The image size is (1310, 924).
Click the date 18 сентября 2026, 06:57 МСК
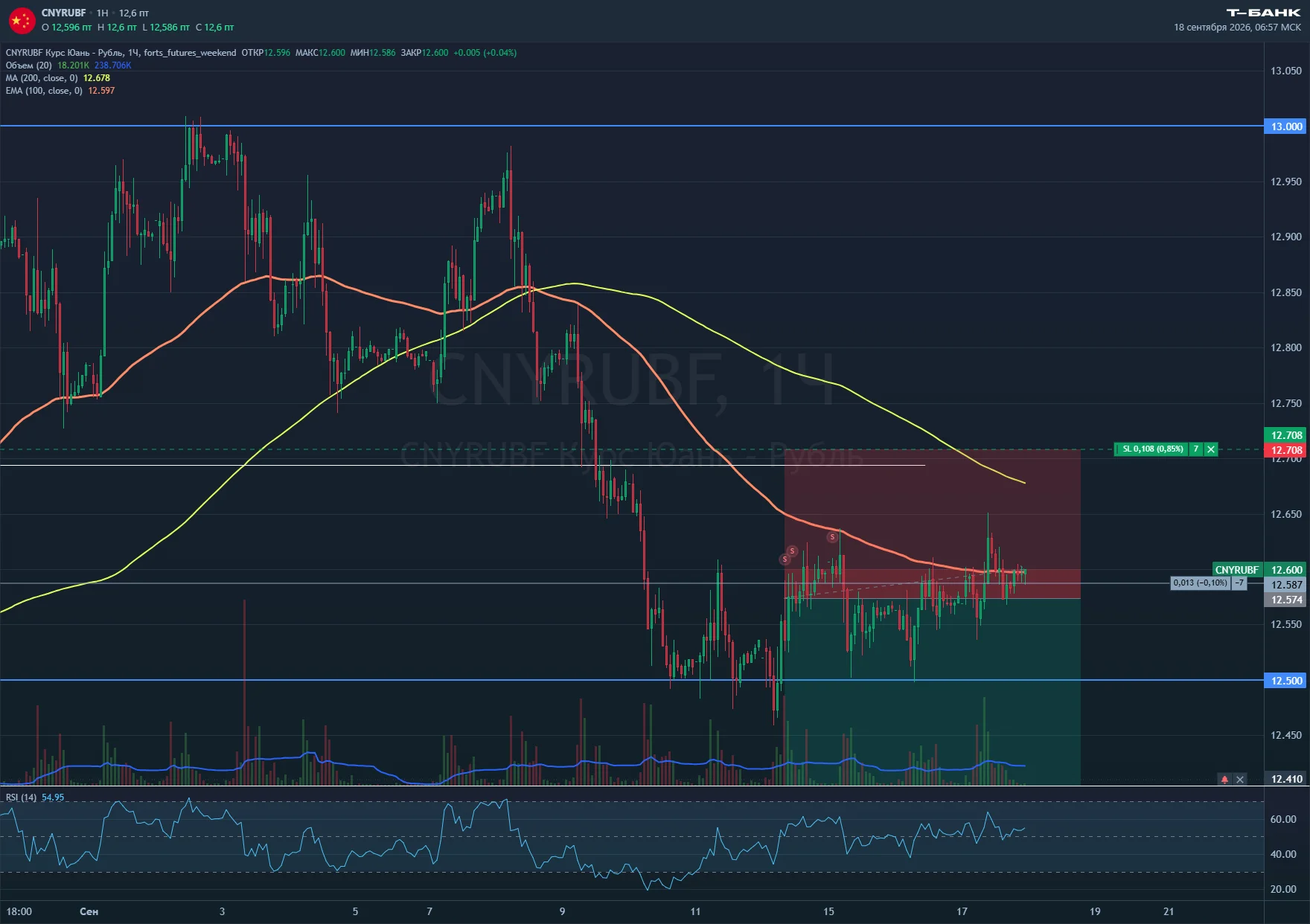[1237, 28]
